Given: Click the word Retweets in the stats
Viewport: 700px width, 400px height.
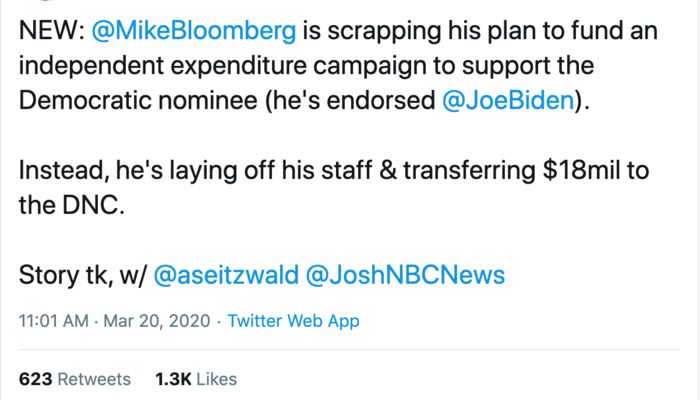Looking at the screenshot, I should (93, 379).
